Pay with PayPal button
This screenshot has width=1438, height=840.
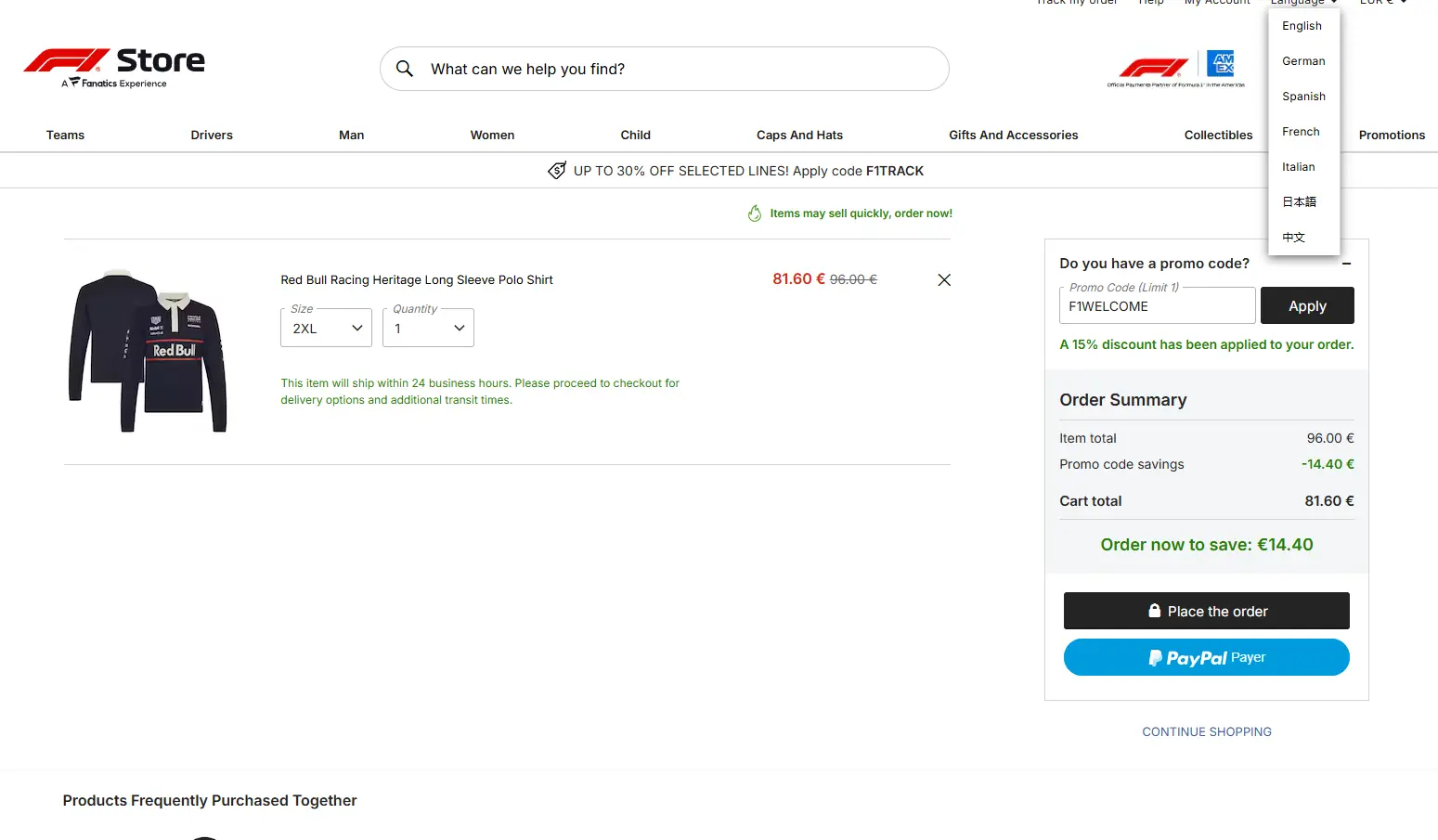[1206, 657]
